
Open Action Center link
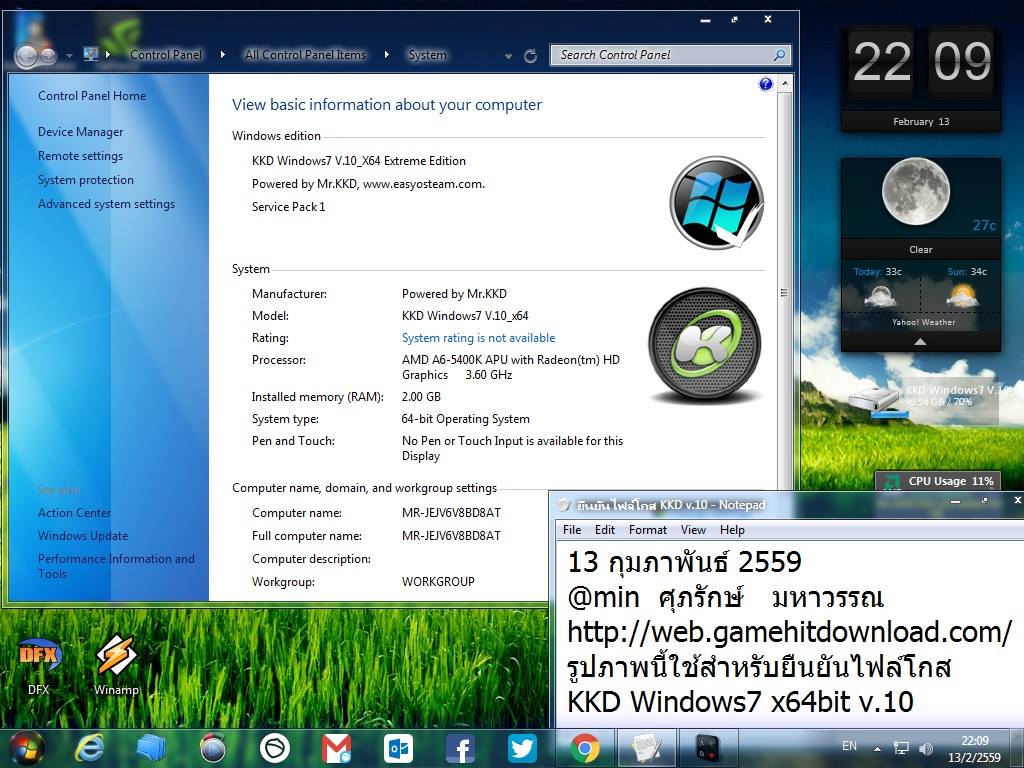pyautogui.click(x=74, y=513)
